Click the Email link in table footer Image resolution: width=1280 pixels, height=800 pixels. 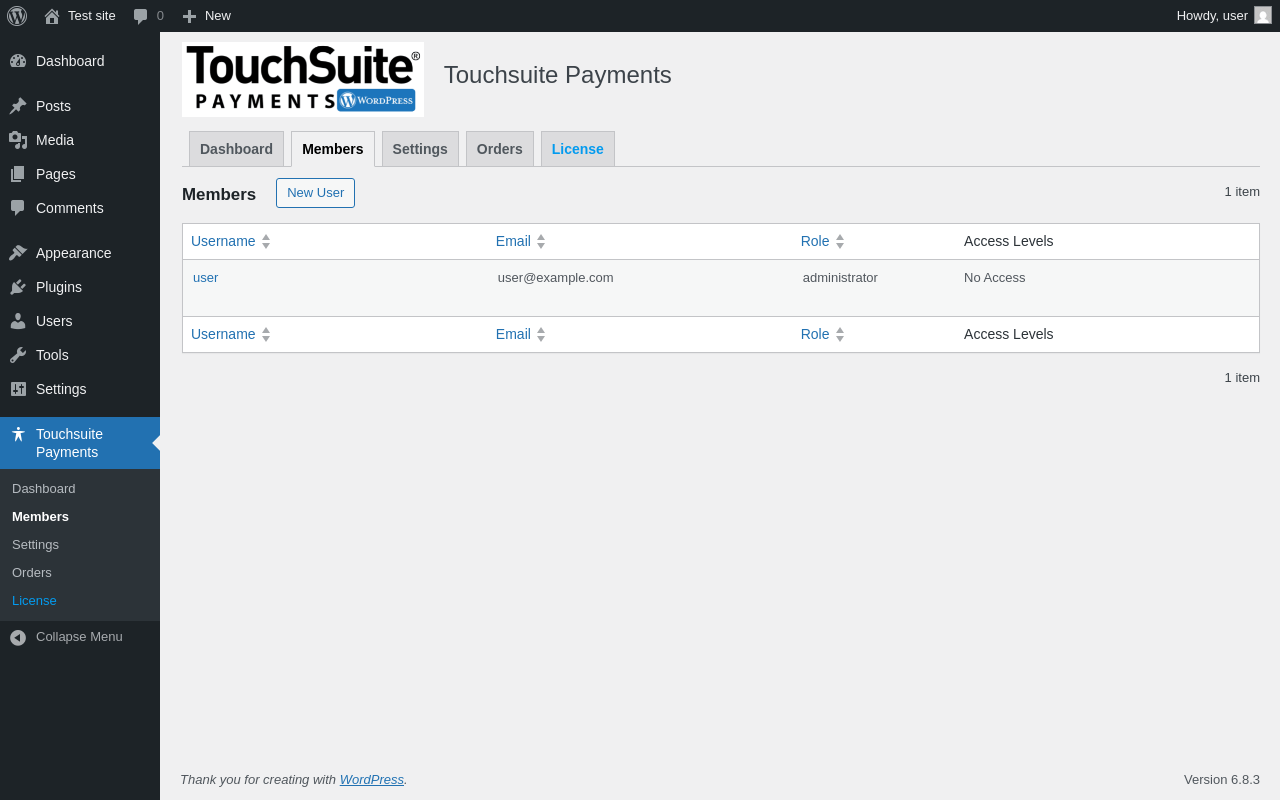coord(513,334)
